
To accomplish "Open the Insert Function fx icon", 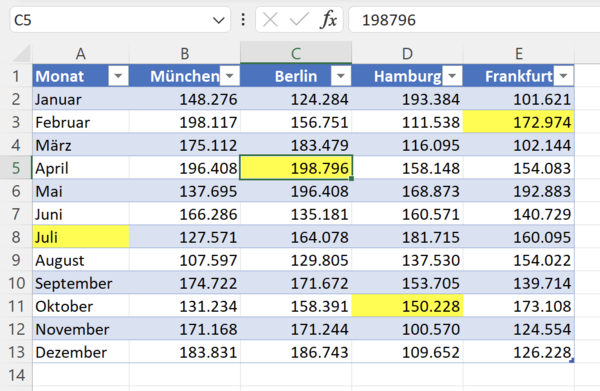I will click(328, 20).
